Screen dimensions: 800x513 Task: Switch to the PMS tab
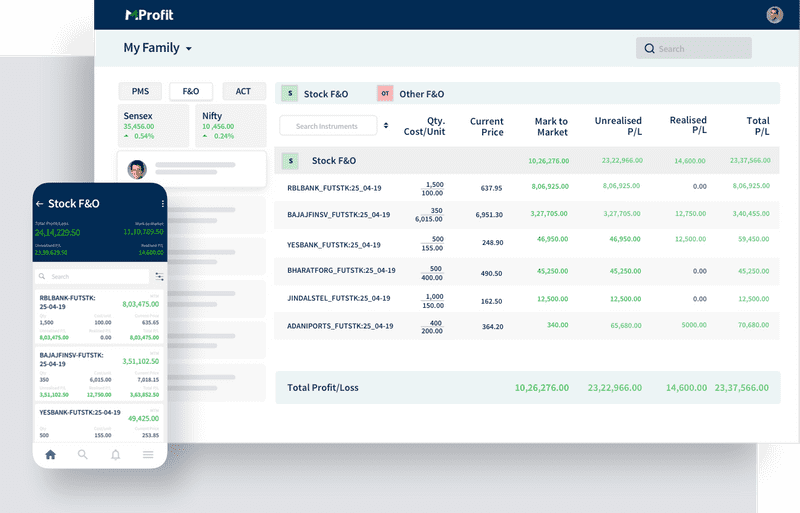(139, 91)
